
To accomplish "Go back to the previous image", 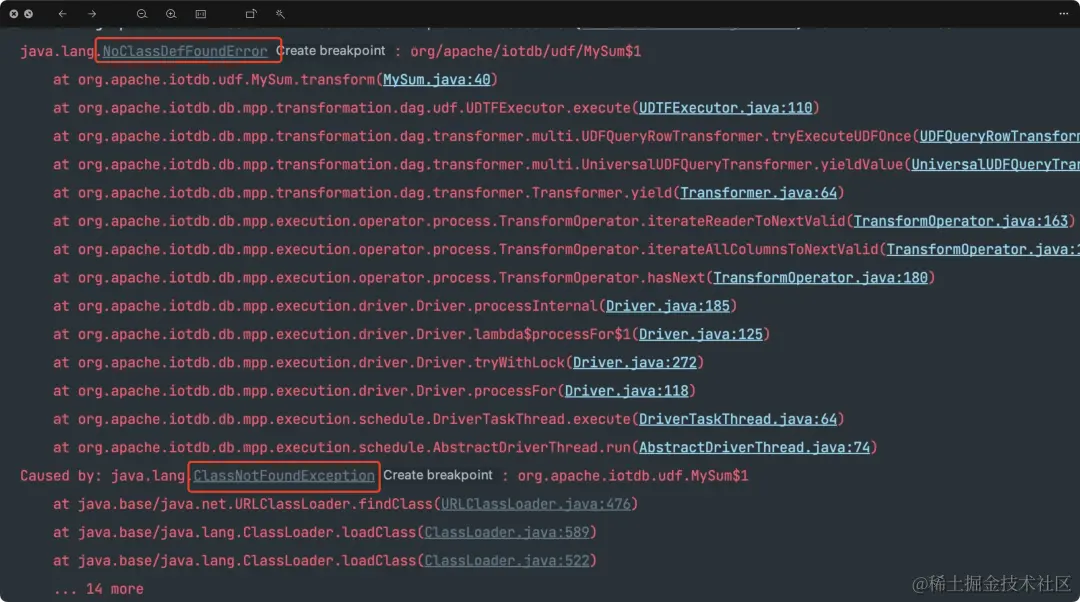I will pyautogui.click(x=62, y=14).
